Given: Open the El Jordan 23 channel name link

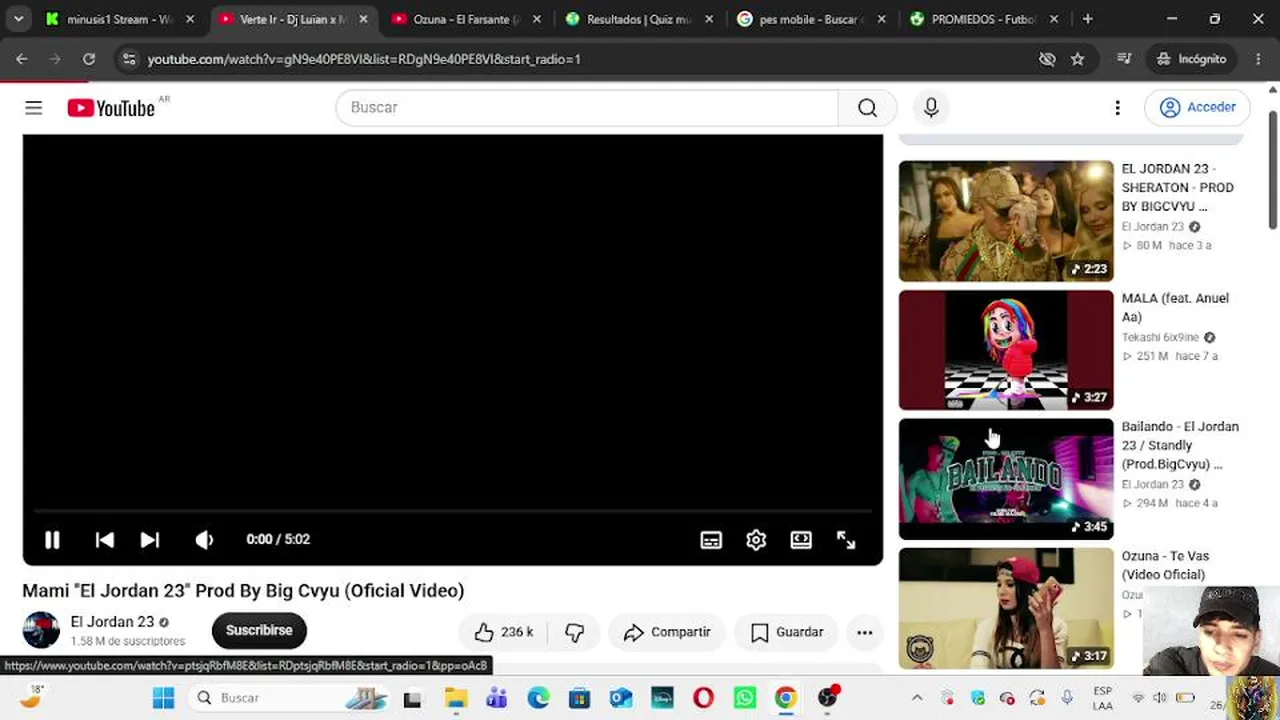Looking at the screenshot, I should (112, 622).
